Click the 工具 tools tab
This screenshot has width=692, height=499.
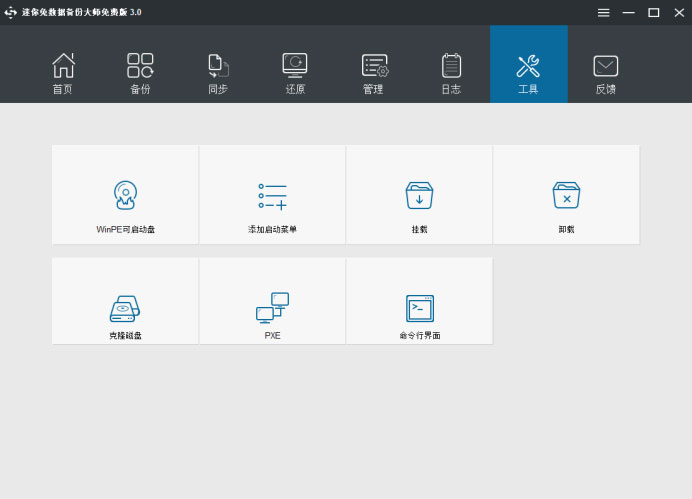point(528,73)
